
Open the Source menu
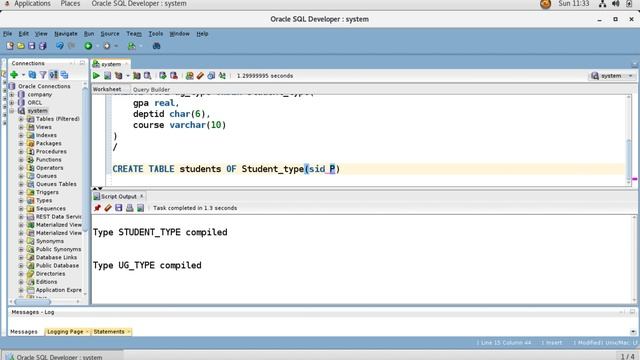(110, 33)
